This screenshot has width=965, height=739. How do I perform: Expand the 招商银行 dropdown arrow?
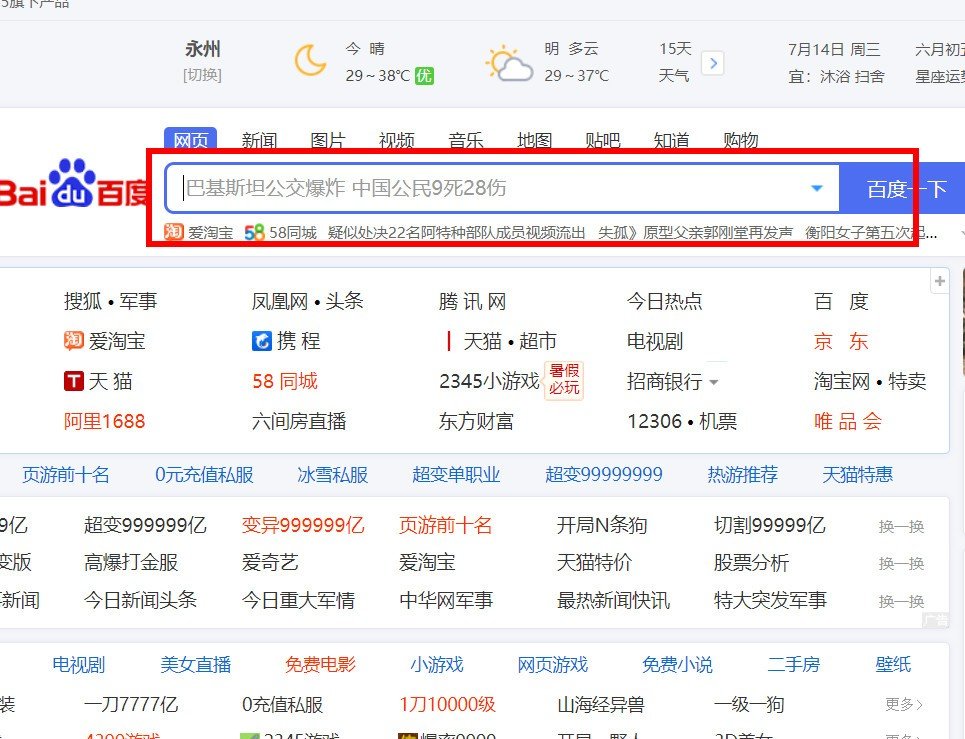click(714, 382)
